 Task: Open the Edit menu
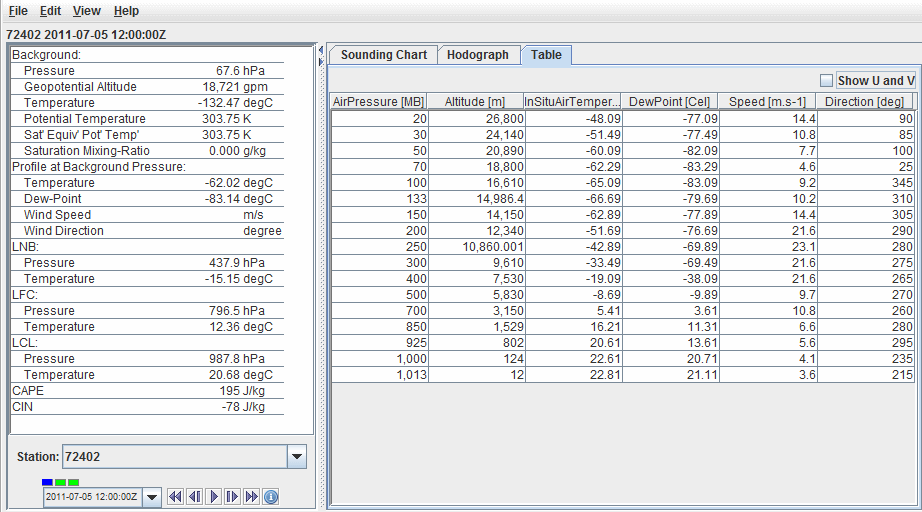click(51, 11)
